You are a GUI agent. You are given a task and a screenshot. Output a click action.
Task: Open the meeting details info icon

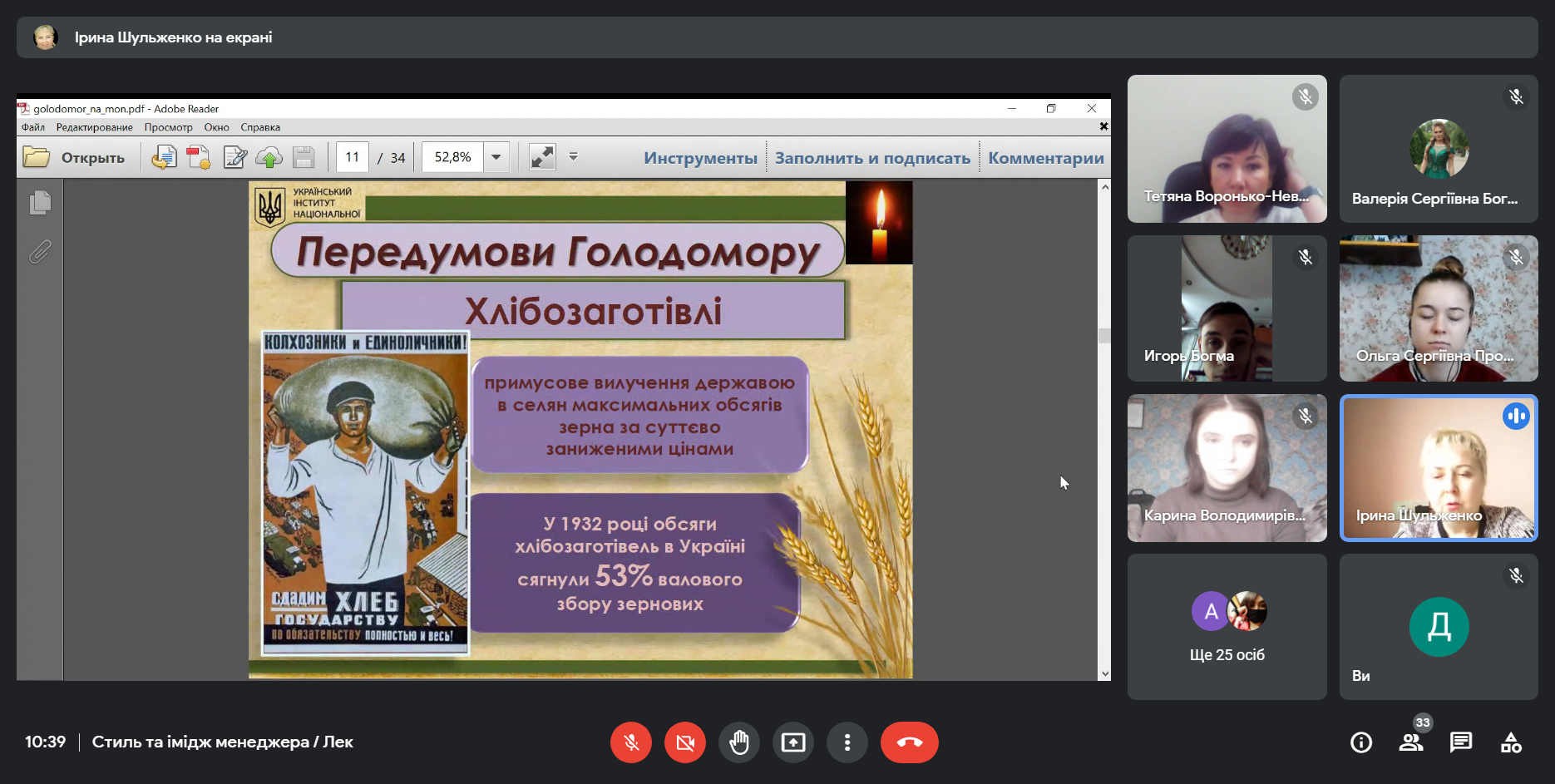pos(1361,742)
